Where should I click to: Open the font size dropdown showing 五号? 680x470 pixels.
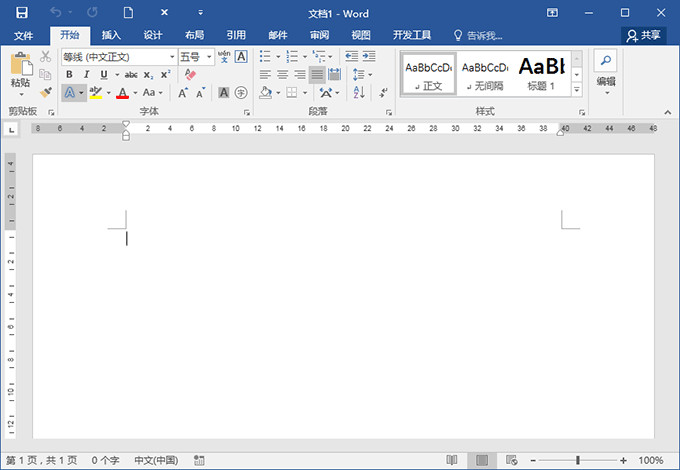coord(209,57)
